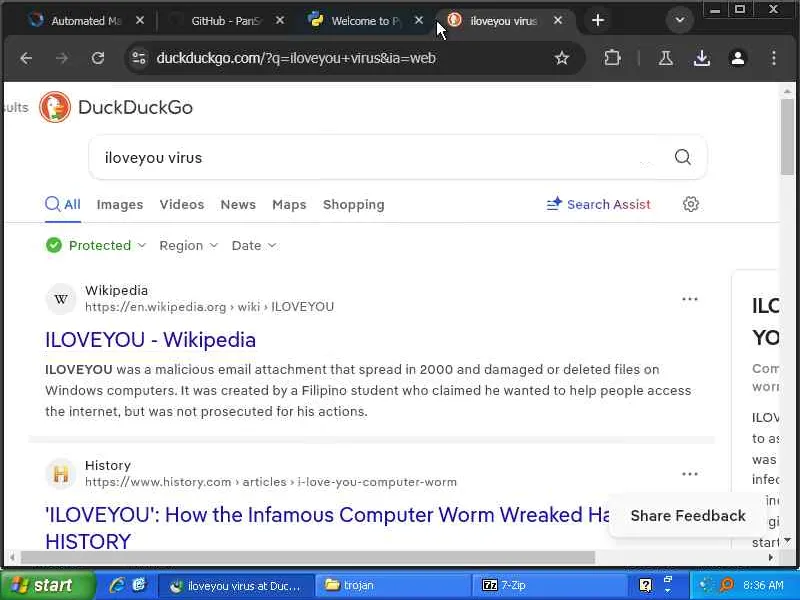
Task: Open the Chrome three-dot menu
Action: click(x=774, y=58)
